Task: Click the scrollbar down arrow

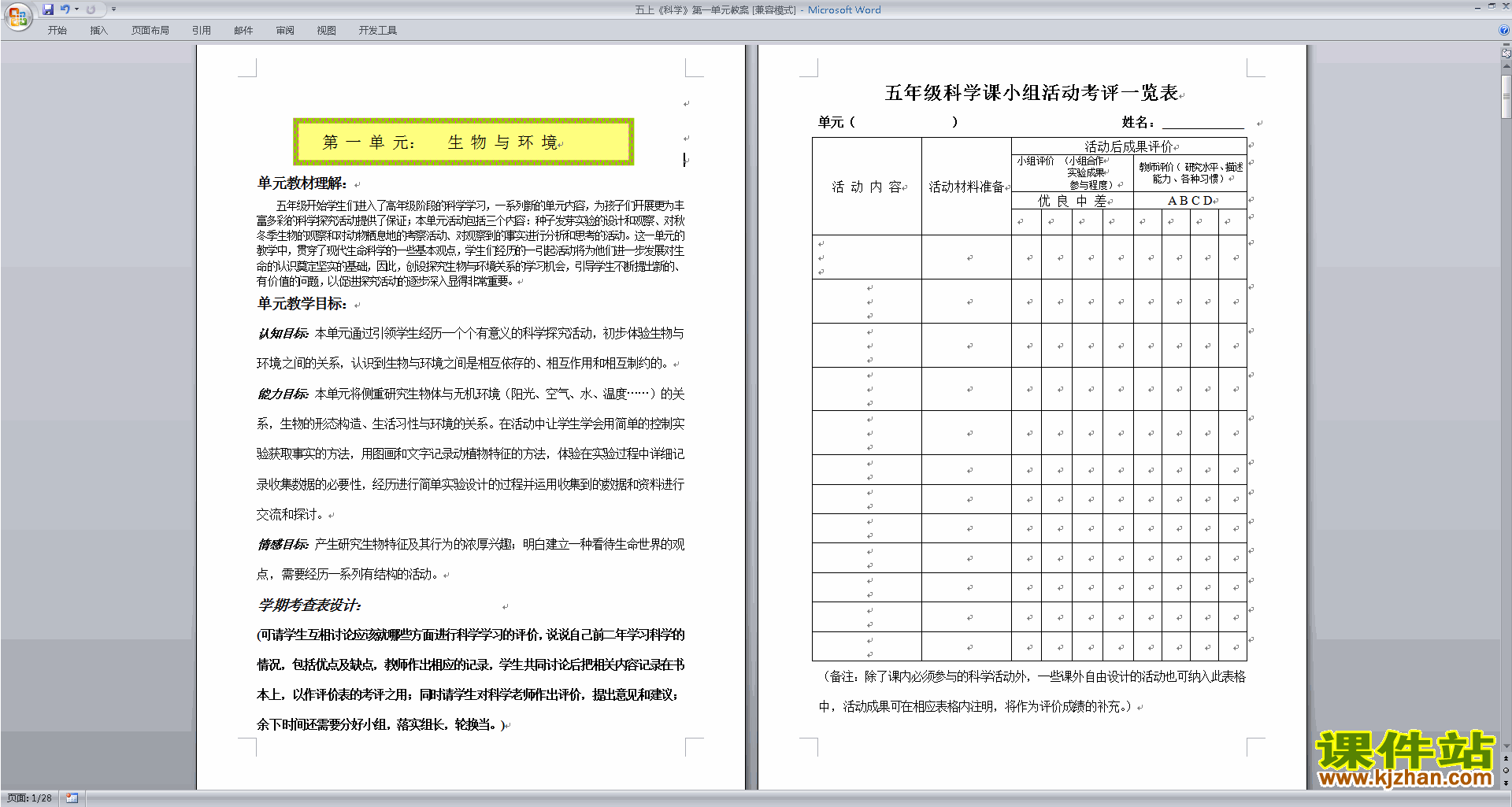Action: (1506, 746)
